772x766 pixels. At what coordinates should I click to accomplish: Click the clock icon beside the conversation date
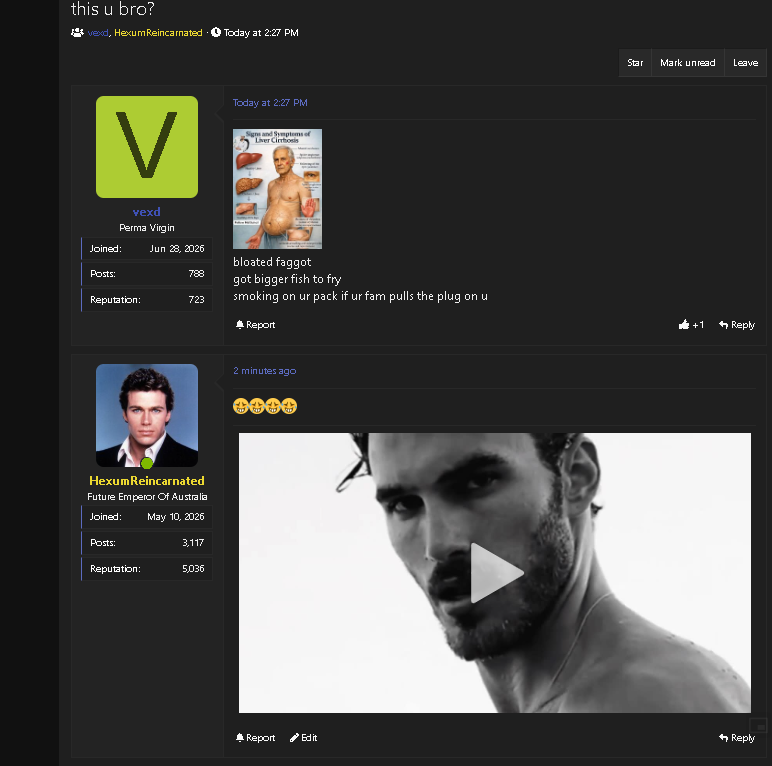pyautogui.click(x=216, y=32)
